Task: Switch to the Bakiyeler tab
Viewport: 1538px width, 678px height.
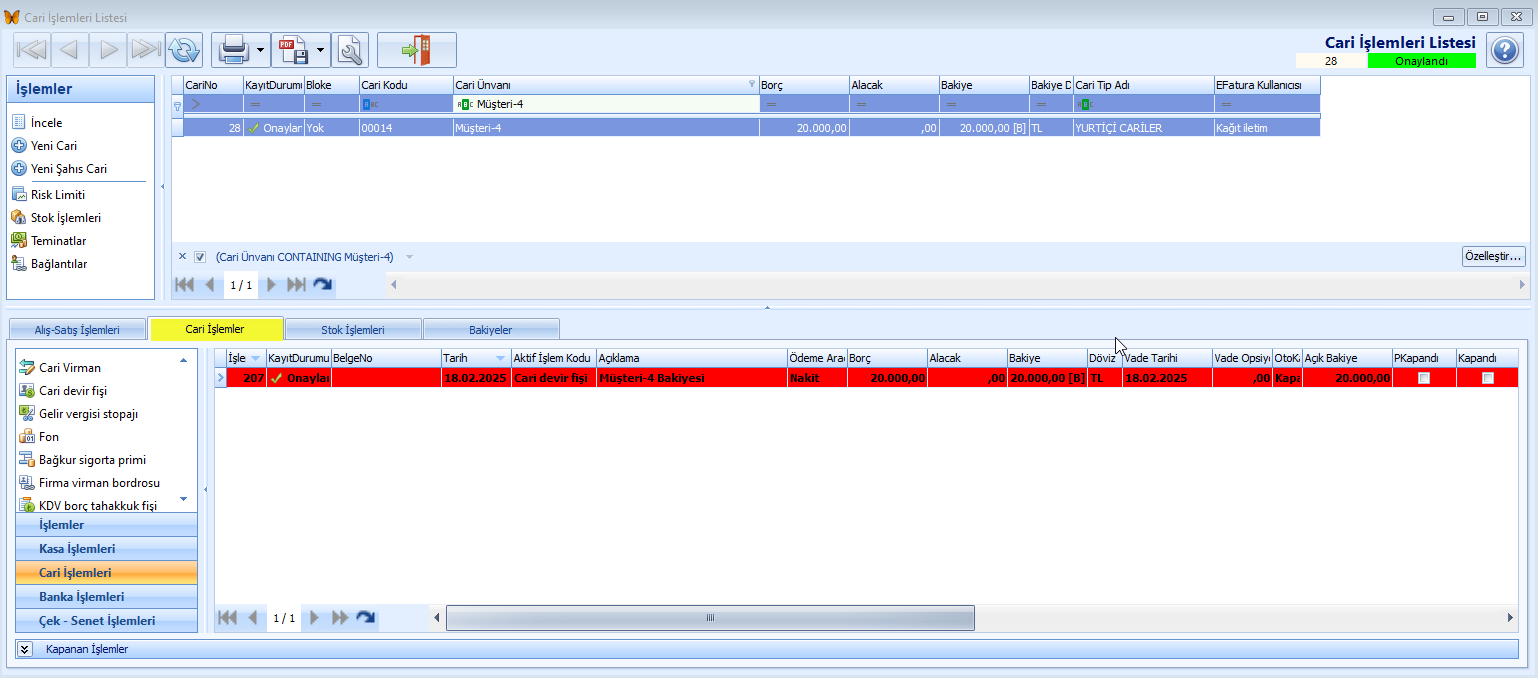Action: [x=490, y=329]
